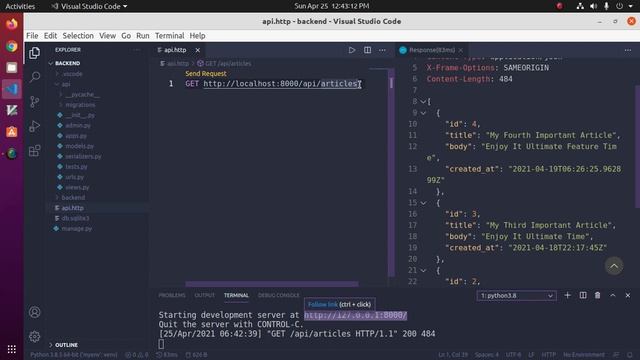Open the api.http editor's more actions menu
Viewport: 640px width, 360px height.
pos(382,50)
